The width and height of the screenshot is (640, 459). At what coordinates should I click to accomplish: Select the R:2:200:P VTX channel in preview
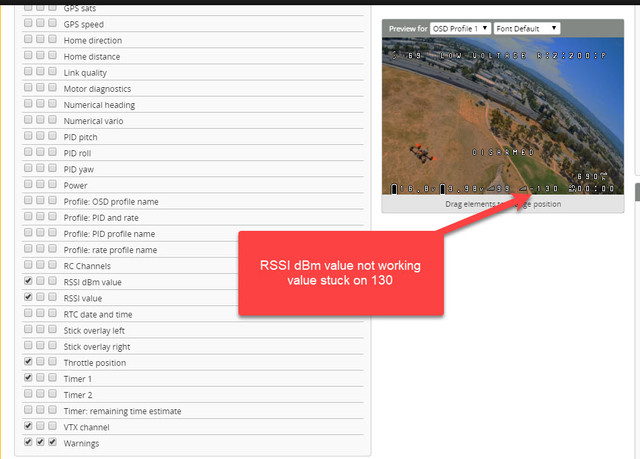point(571,55)
